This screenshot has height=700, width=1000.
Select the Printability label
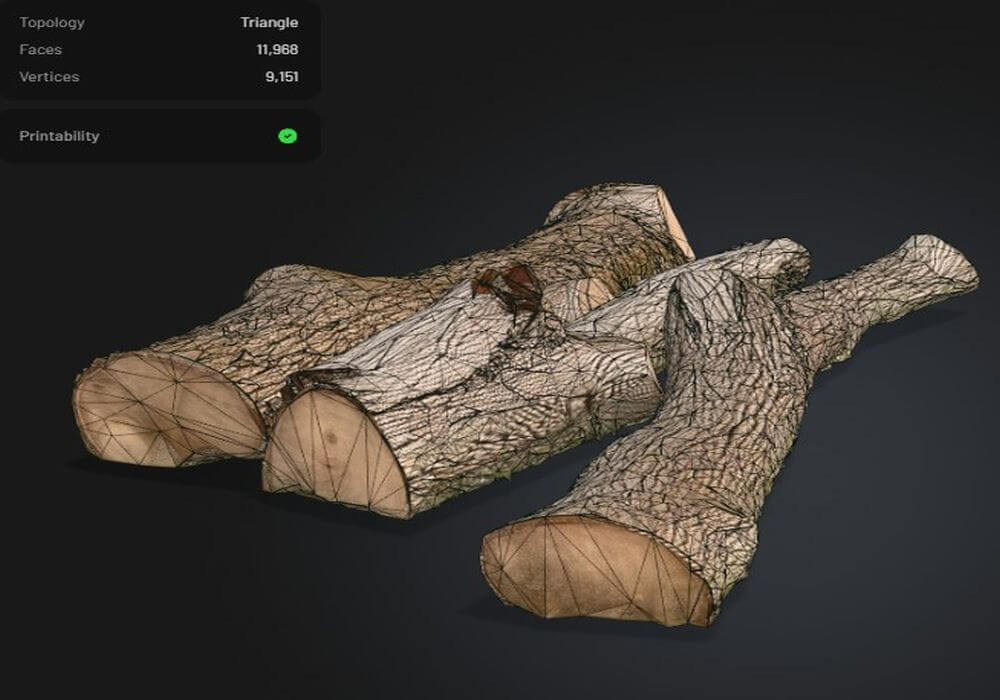pos(59,136)
